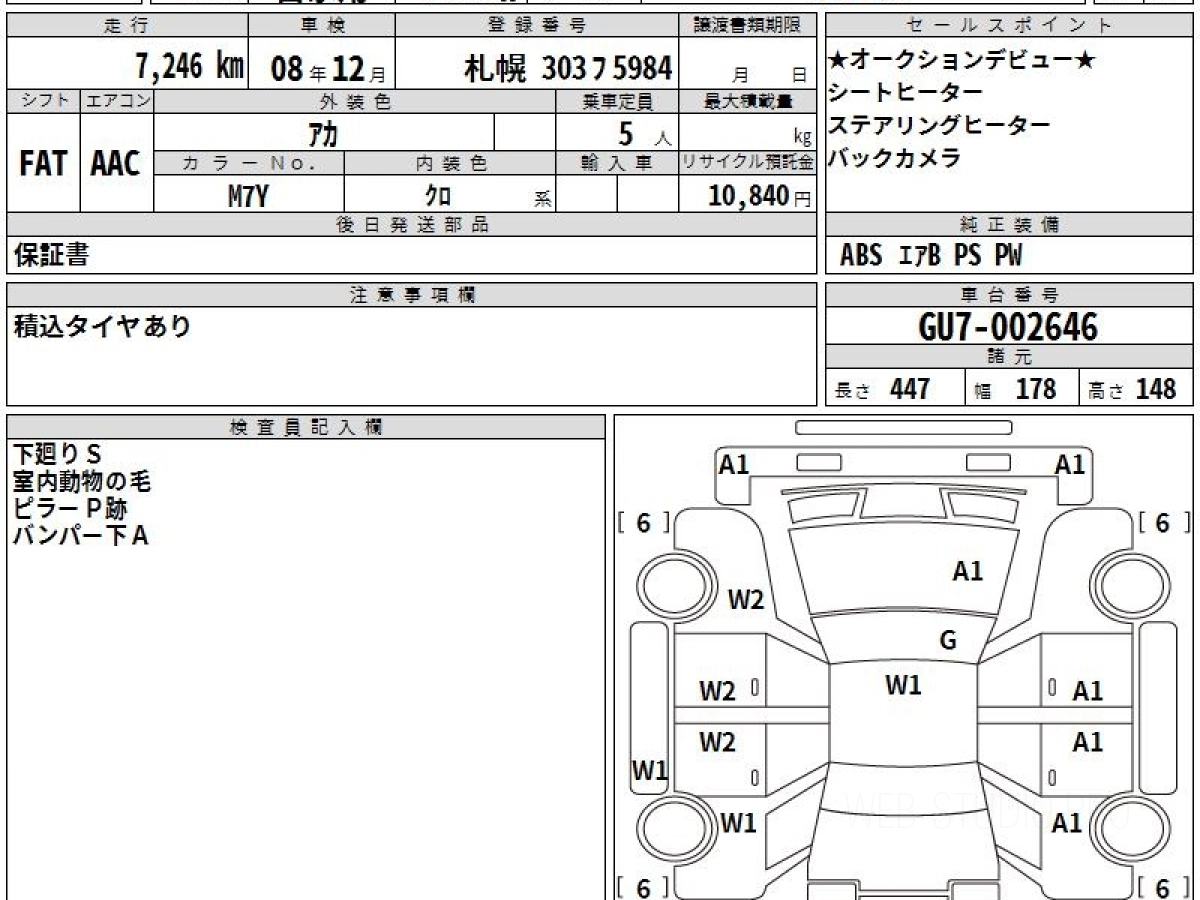1200x900 pixels.
Task: Select the chassis number GU7-002646
Action: point(1008,327)
